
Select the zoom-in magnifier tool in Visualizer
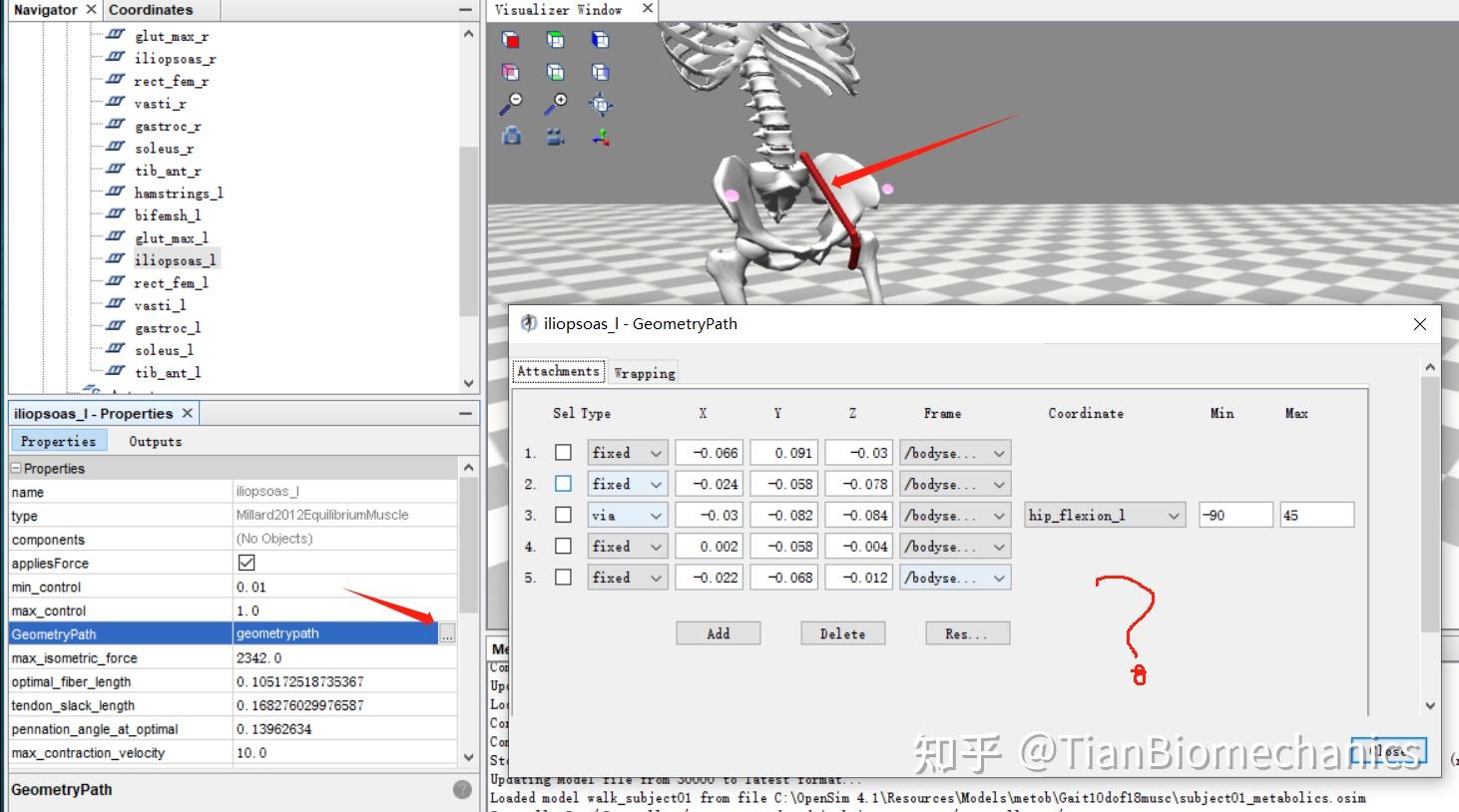pos(556,102)
